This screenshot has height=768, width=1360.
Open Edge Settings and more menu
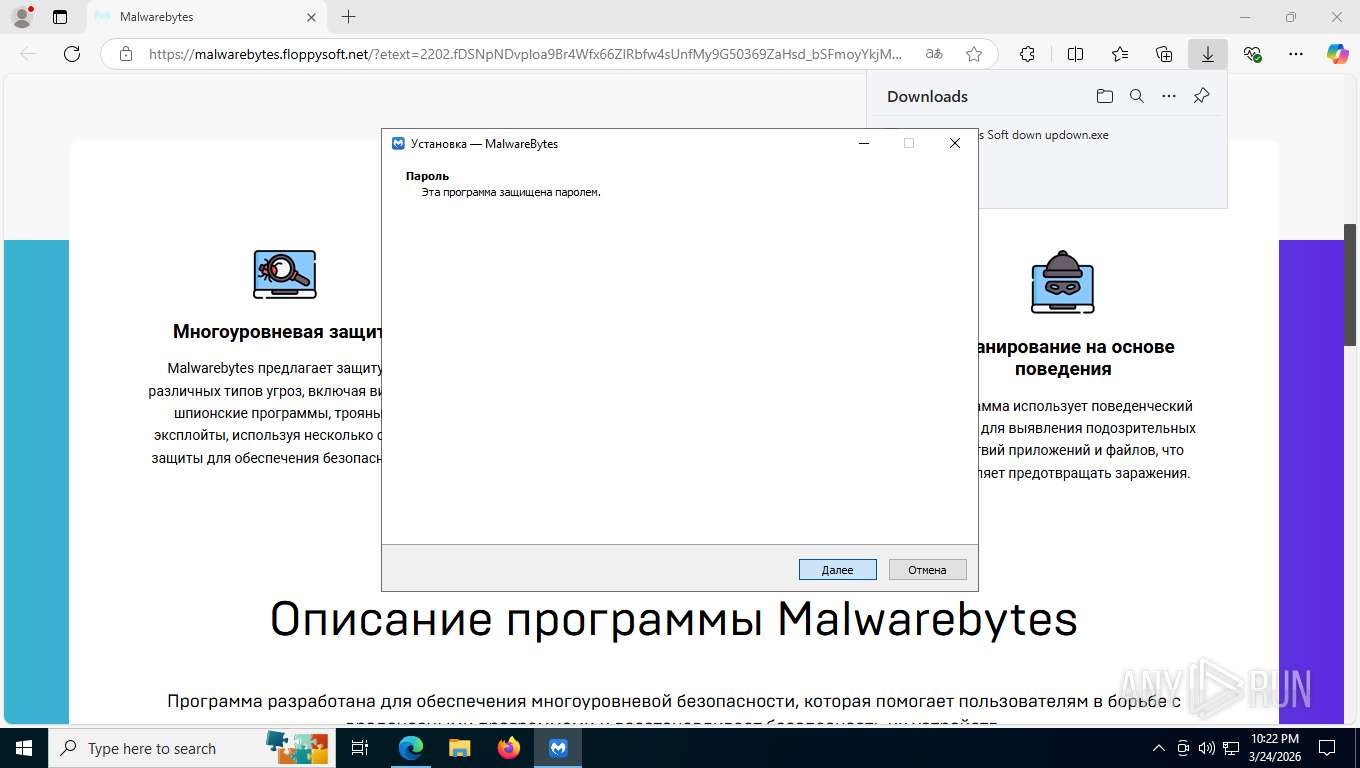pos(1296,54)
